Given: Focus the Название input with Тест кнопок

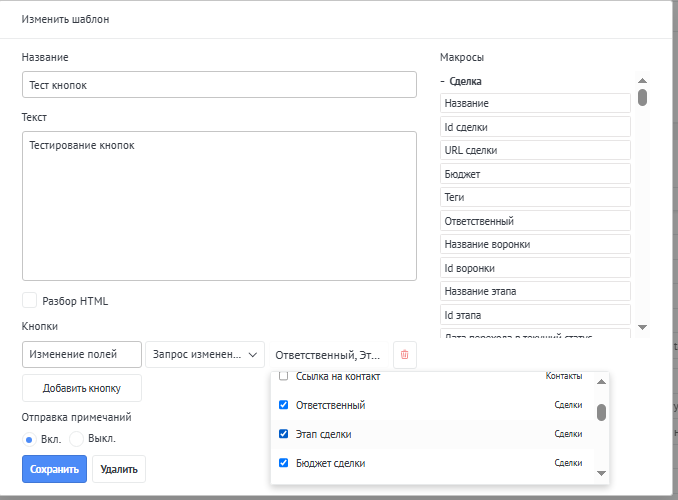Looking at the screenshot, I should 219,85.
